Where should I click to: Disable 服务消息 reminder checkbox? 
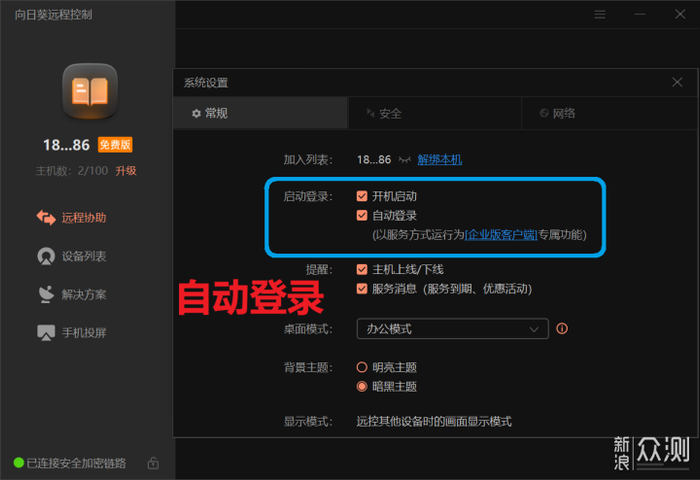362,288
